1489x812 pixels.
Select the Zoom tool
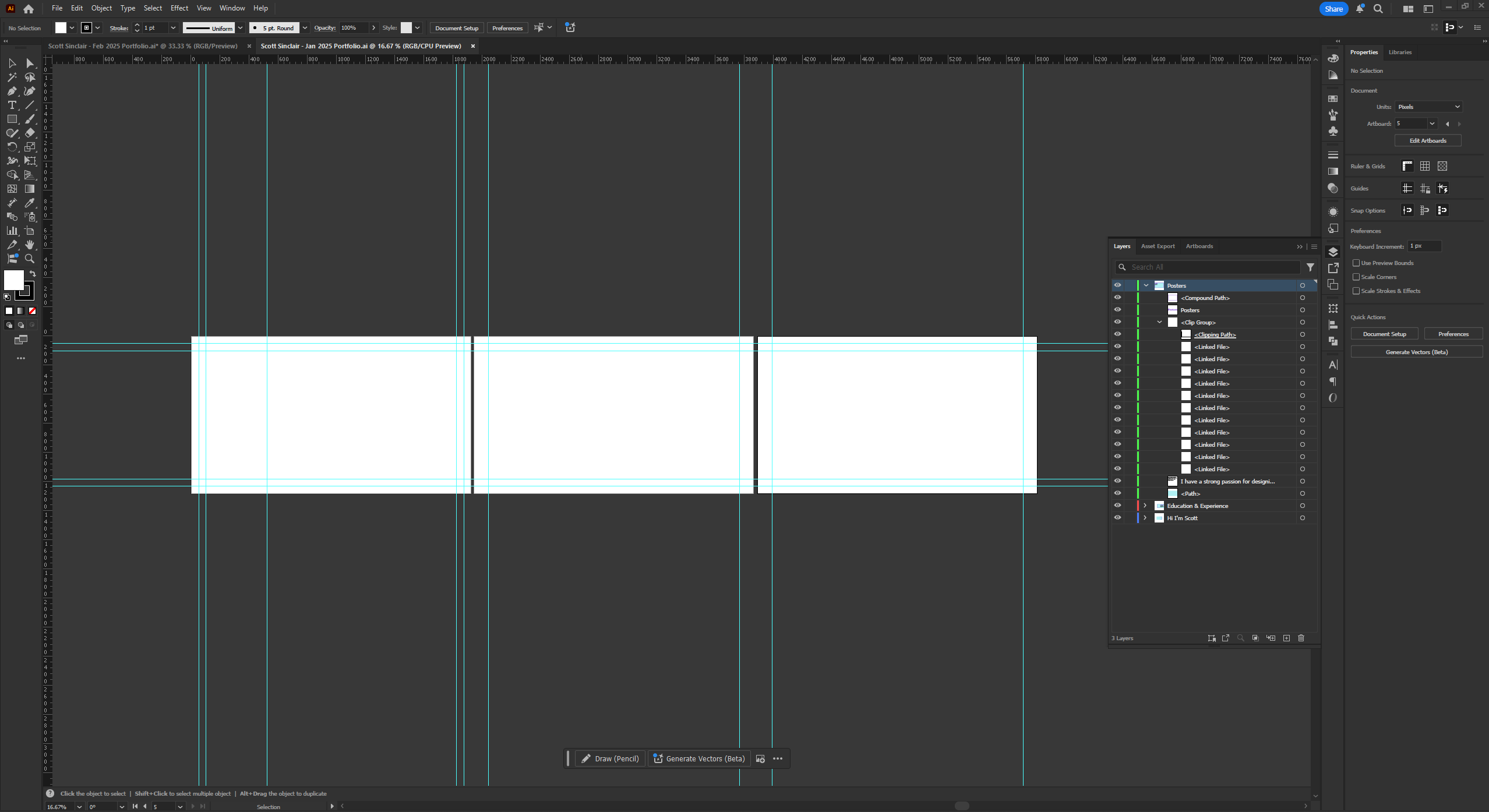(x=29, y=258)
